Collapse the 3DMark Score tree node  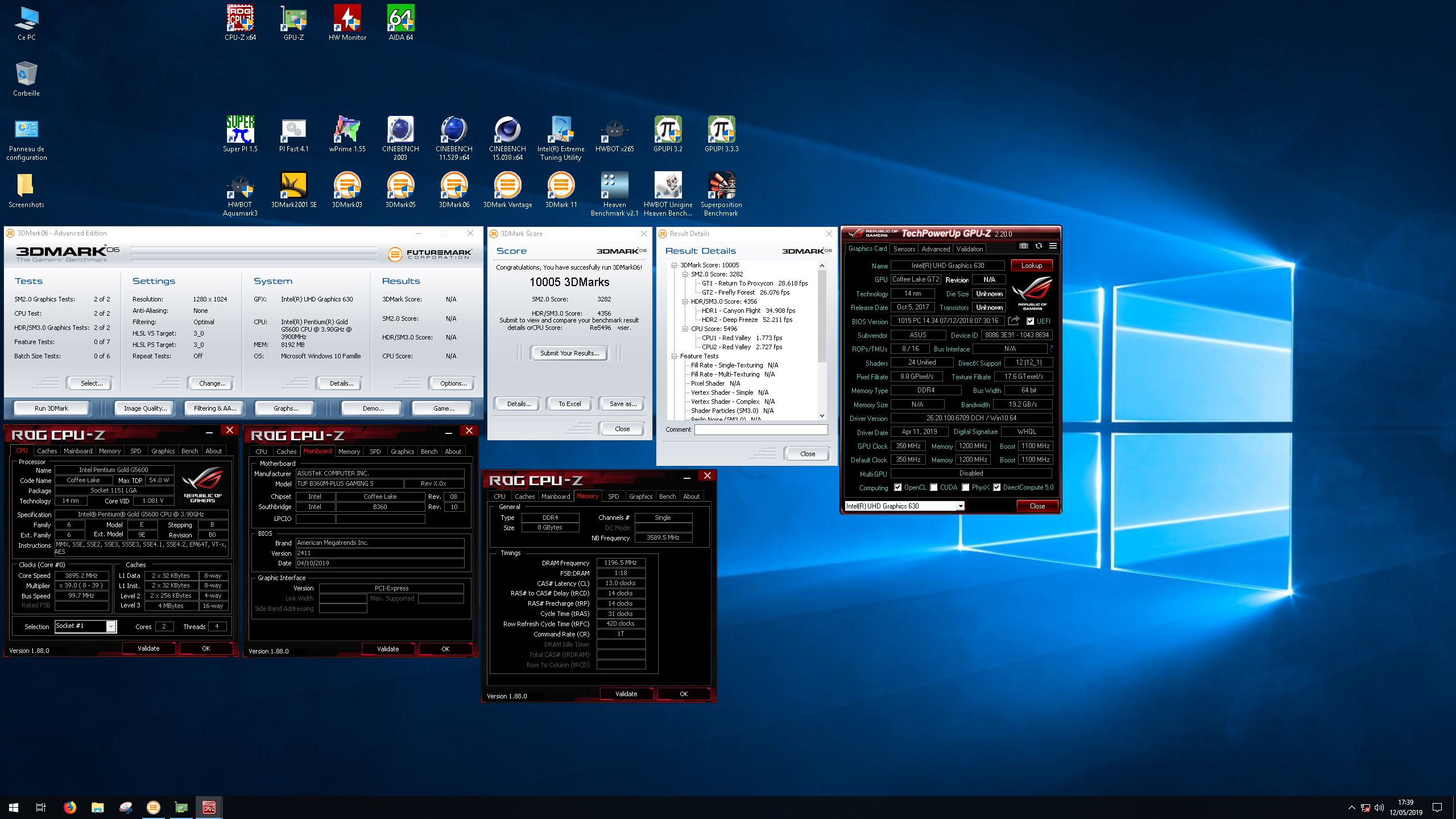tap(675, 265)
